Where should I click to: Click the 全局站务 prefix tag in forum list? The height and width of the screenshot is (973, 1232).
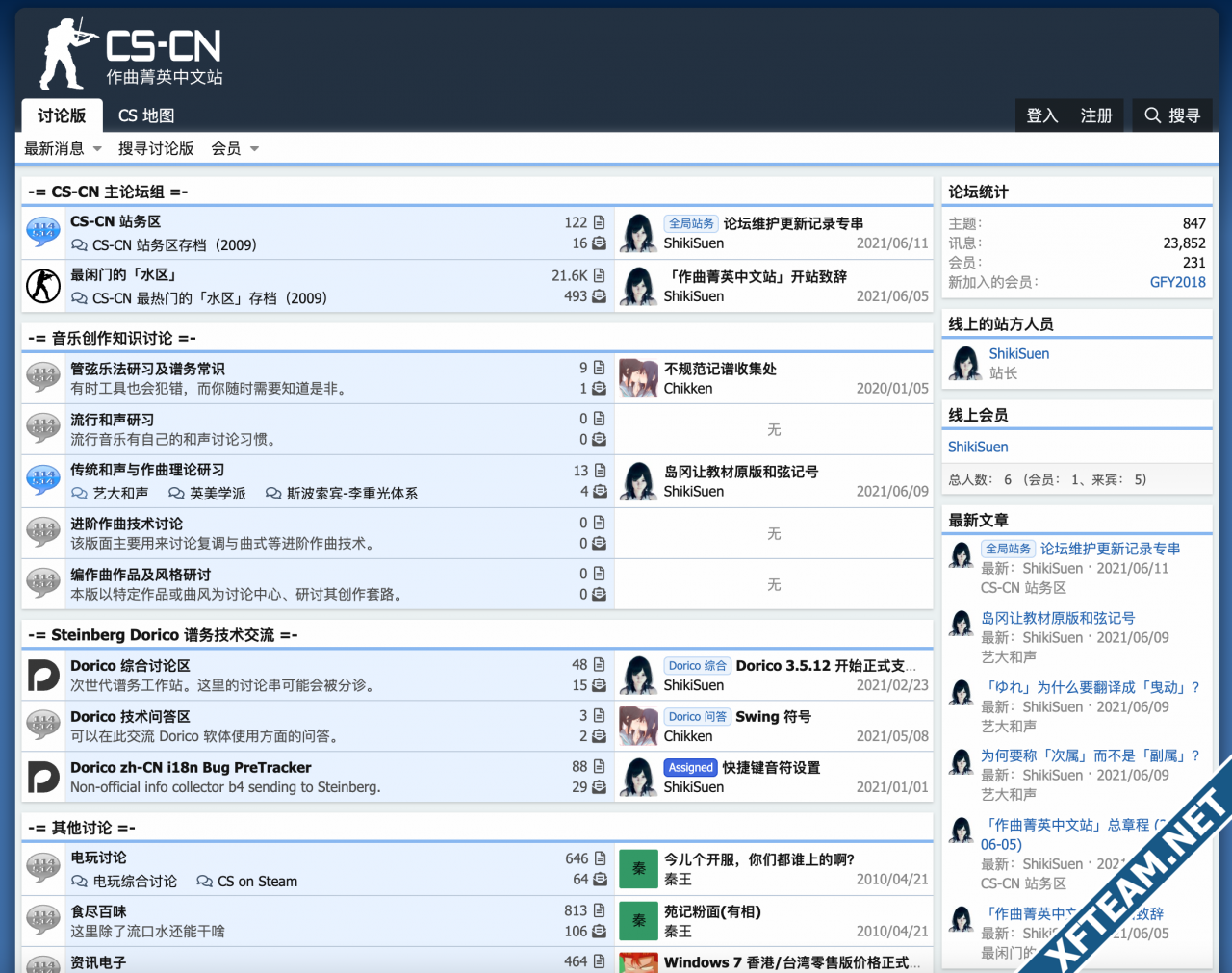coord(691,223)
